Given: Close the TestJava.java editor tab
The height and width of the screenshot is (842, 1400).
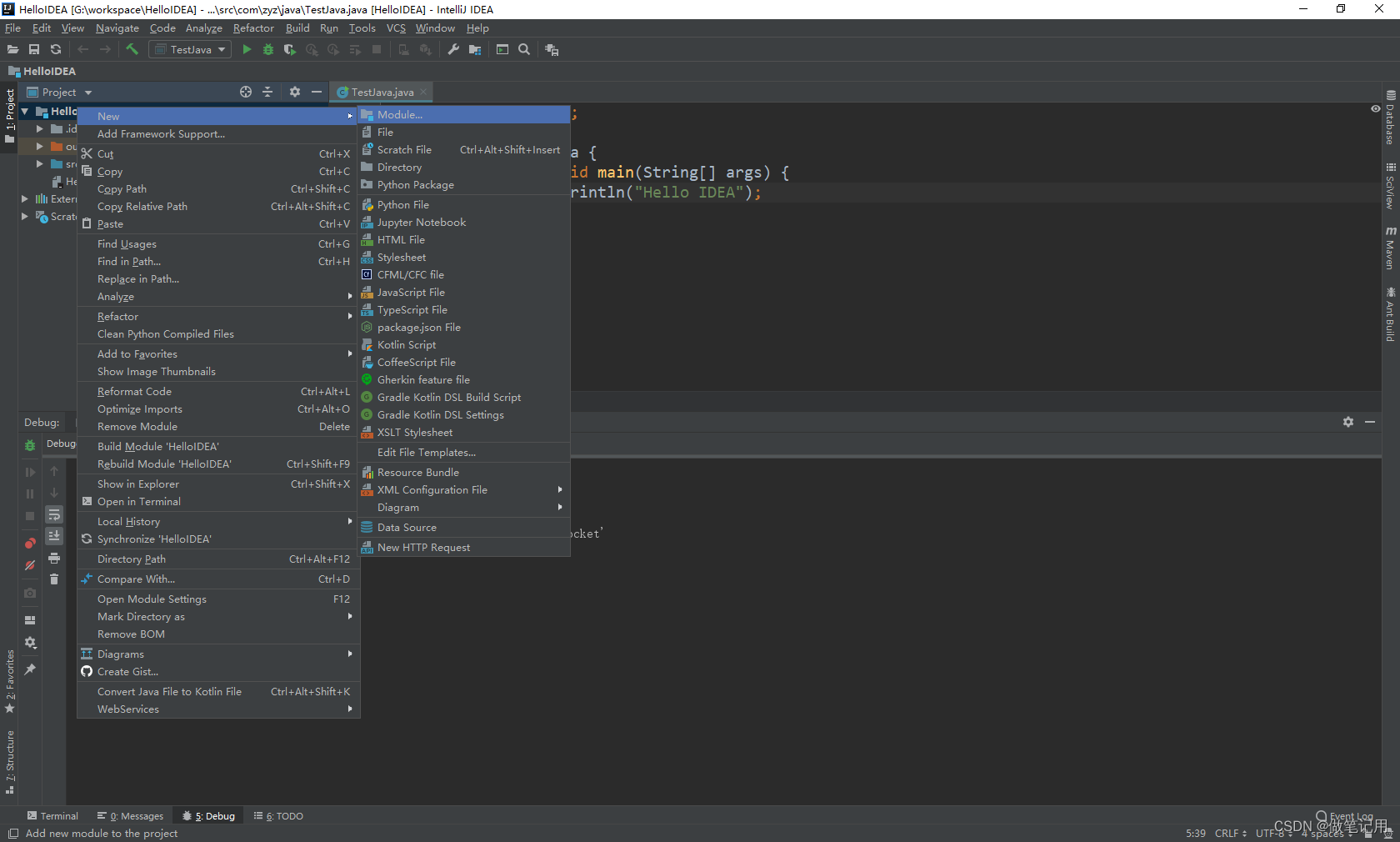Looking at the screenshot, I should tap(423, 93).
